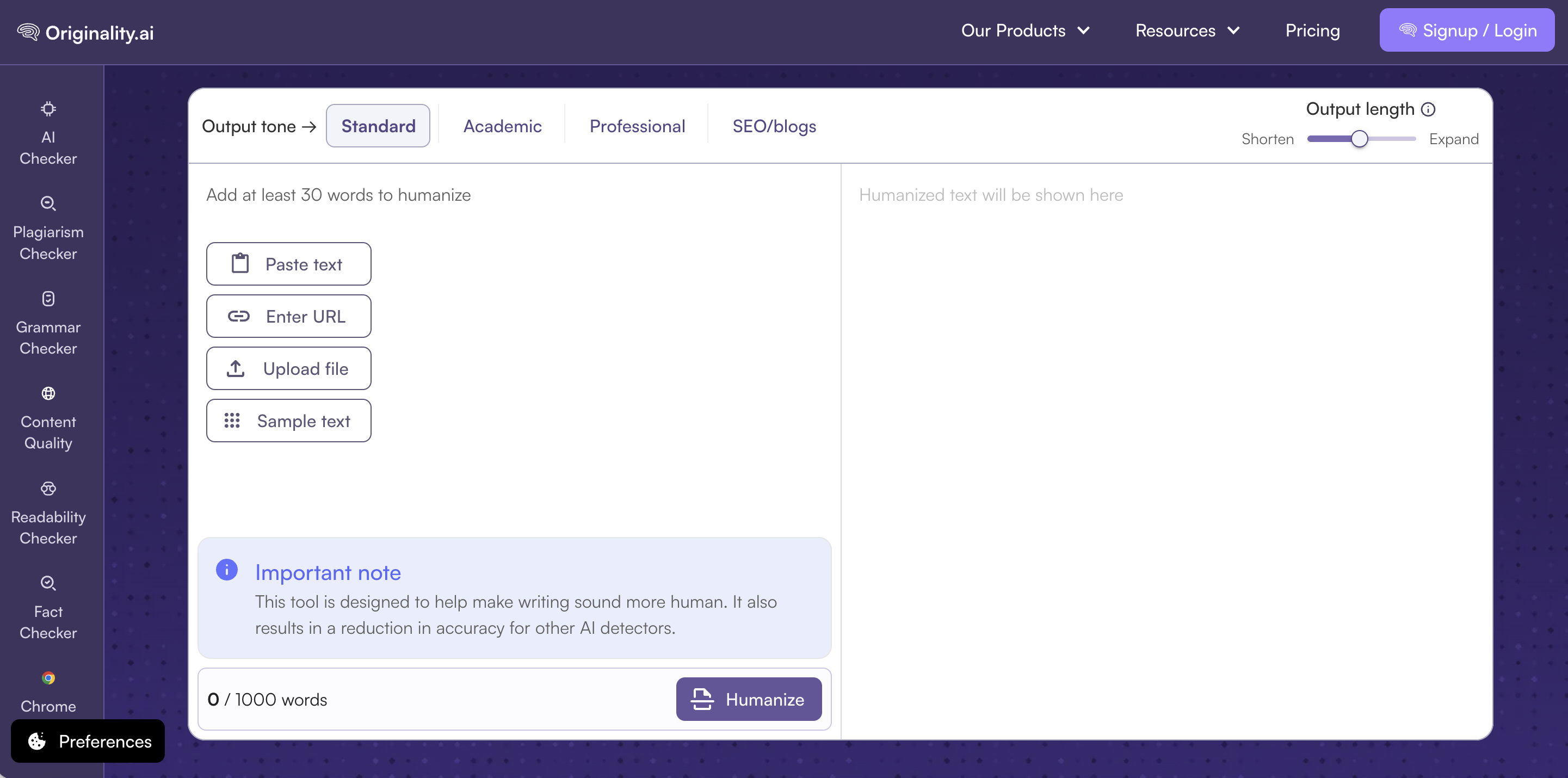
Task: Open Plagiarism Checker magnifier icon
Action: click(x=48, y=203)
